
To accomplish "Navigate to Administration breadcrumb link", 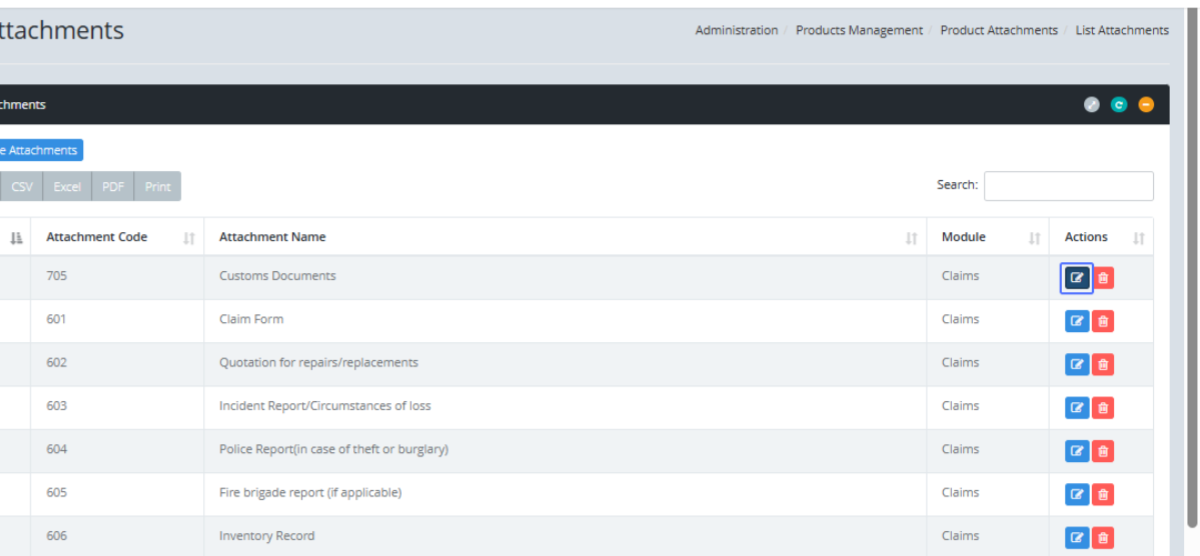I will [x=736, y=31].
